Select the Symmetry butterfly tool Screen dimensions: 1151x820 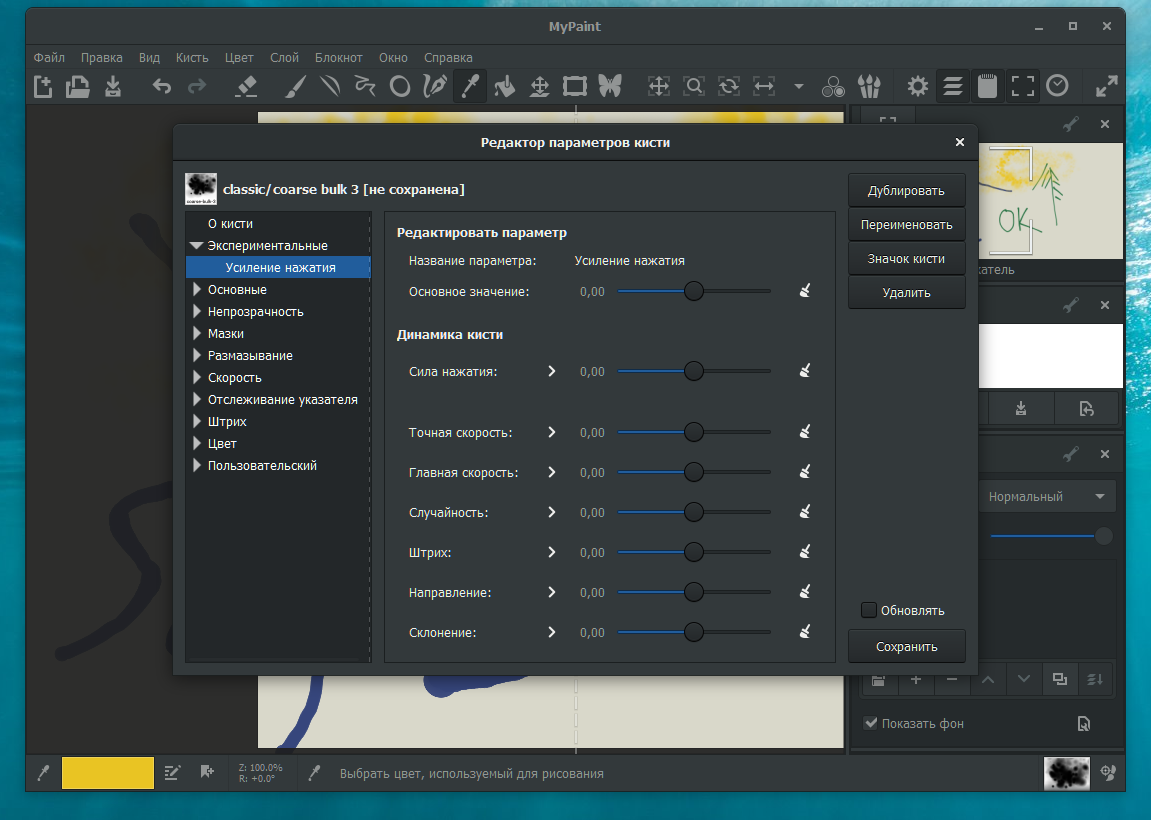pyautogui.click(x=610, y=87)
